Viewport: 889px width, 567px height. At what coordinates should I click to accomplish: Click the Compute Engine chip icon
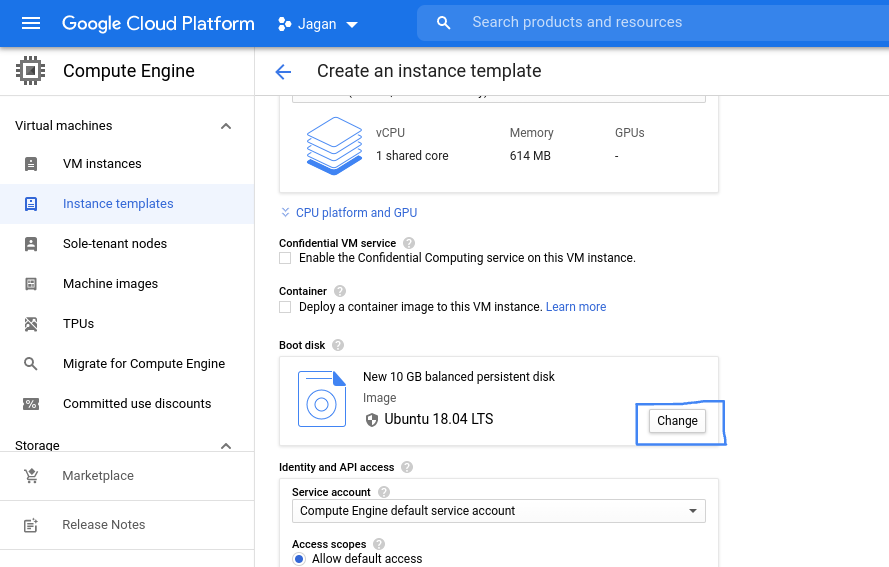31,70
